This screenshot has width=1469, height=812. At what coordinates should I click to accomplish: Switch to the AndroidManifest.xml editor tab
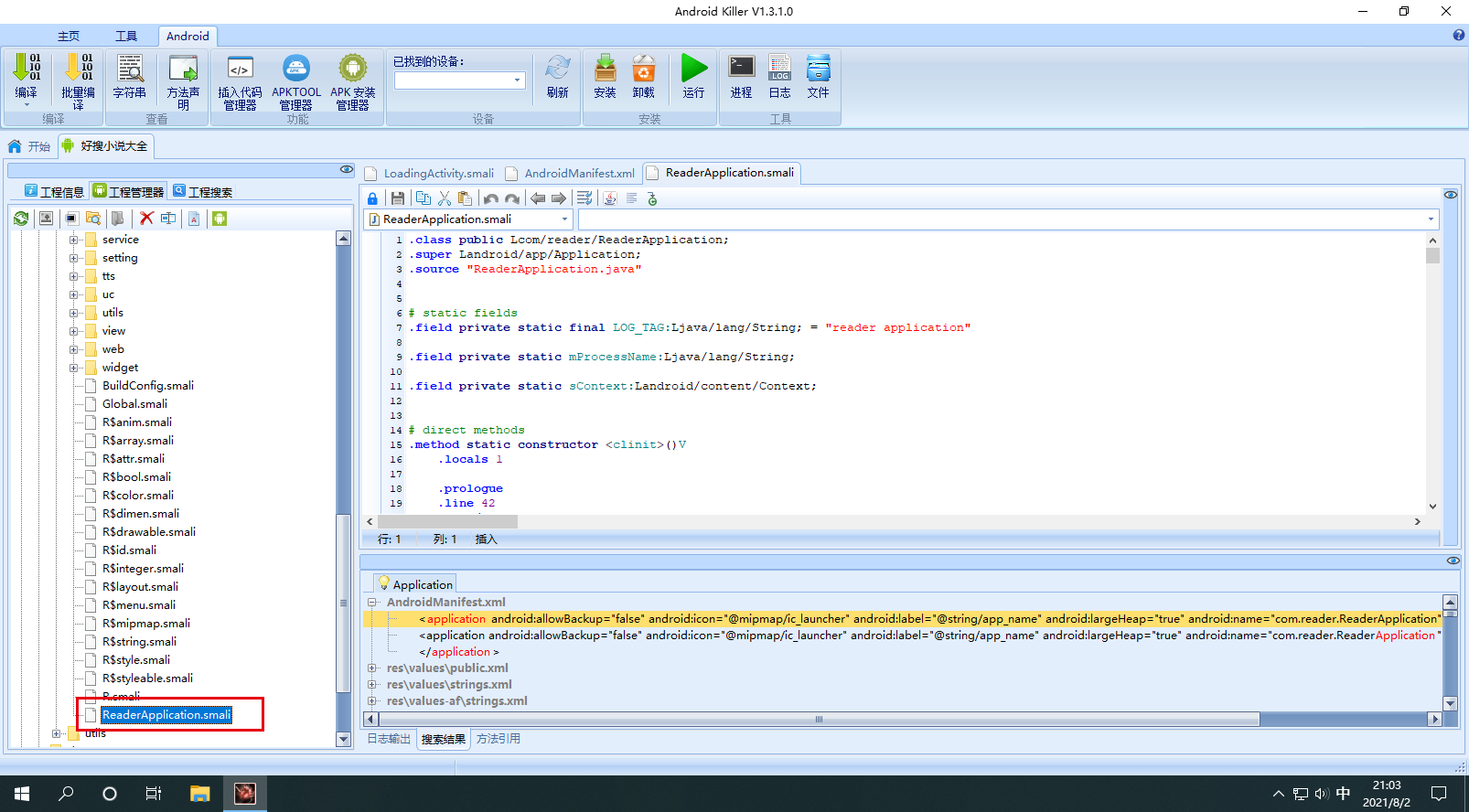coord(571,174)
